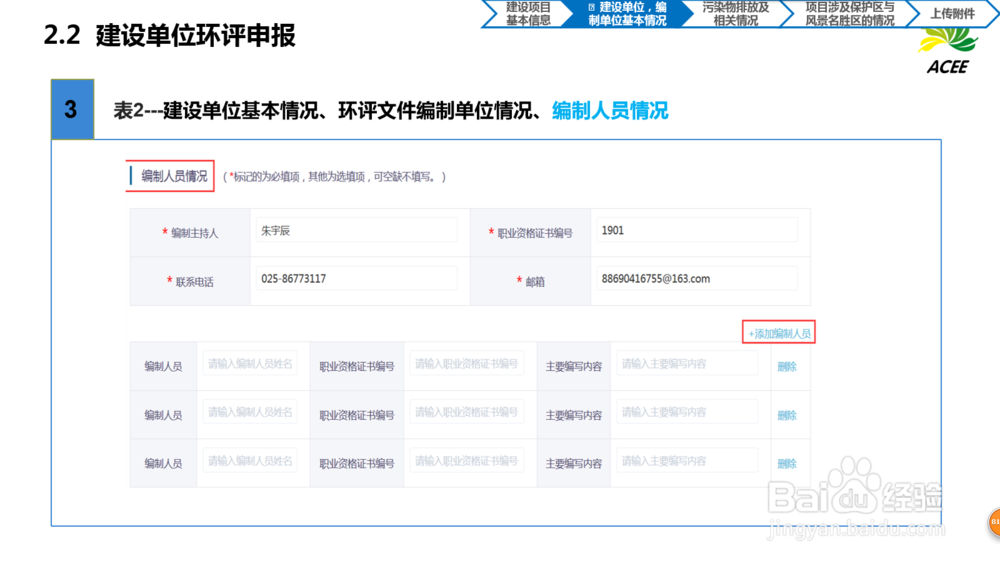Click first row 主要编写内容 input
The width and height of the screenshot is (1000, 563).
point(687,363)
